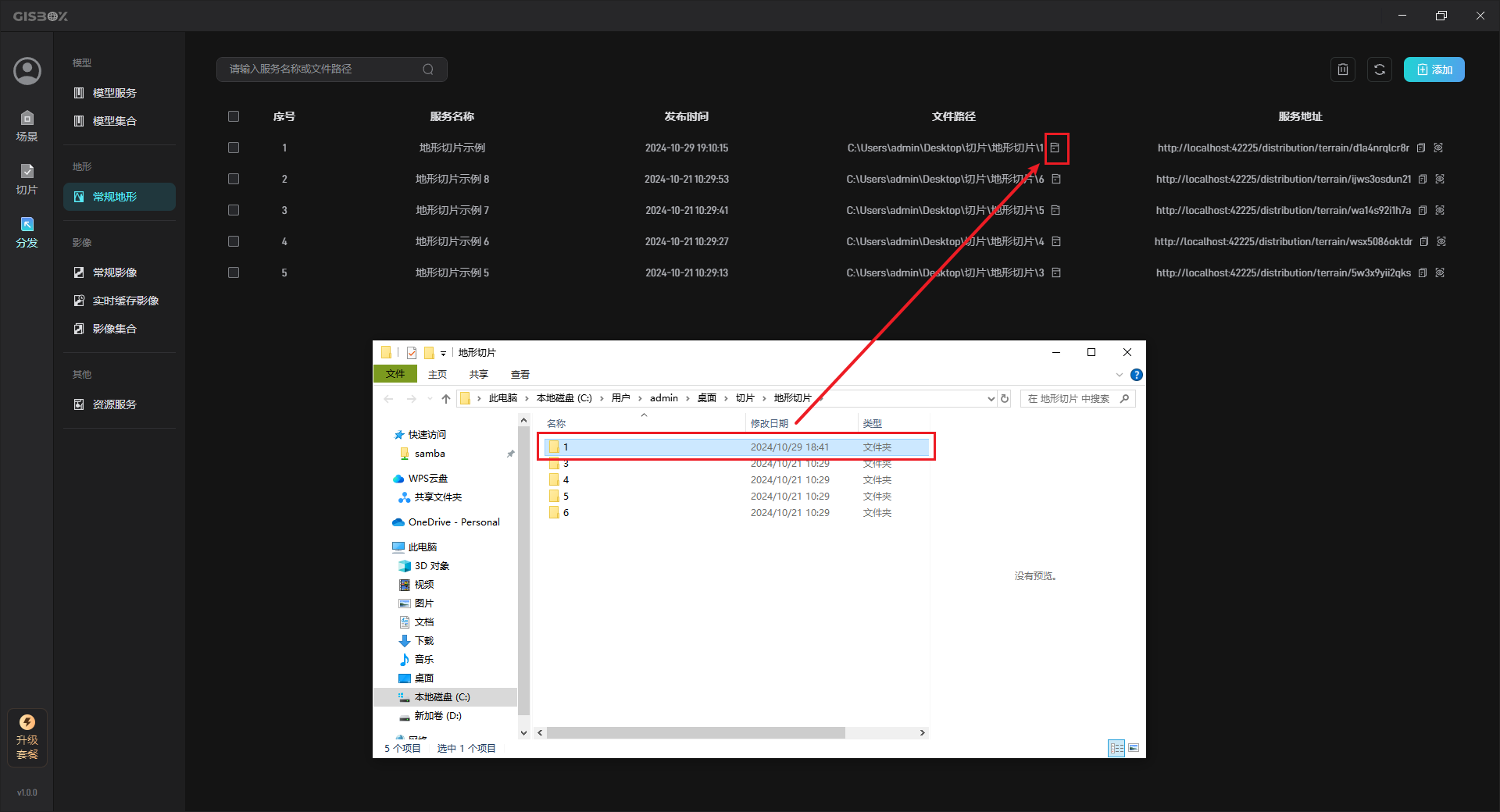The height and width of the screenshot is (812, 1500).
Task: Open the folder icon for path 地形切片\6
Action: tap(1056, 179)
